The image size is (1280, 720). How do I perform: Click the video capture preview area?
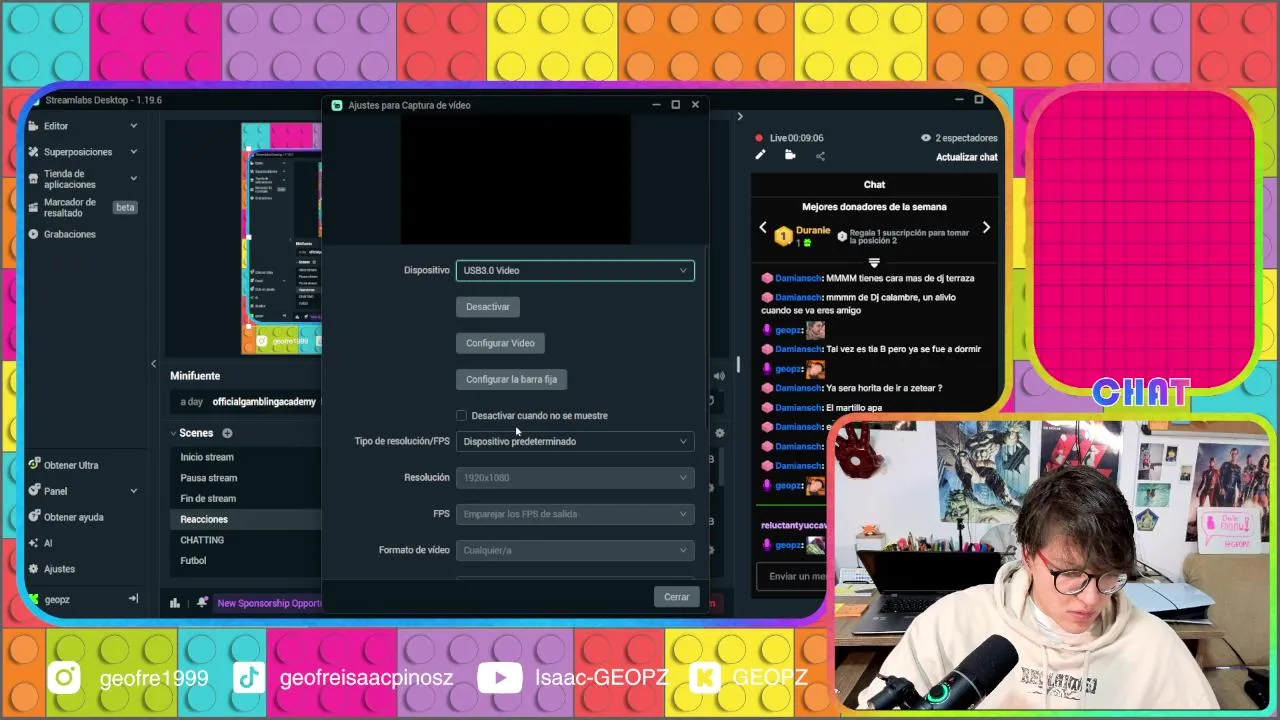click(x=516, y=179)
